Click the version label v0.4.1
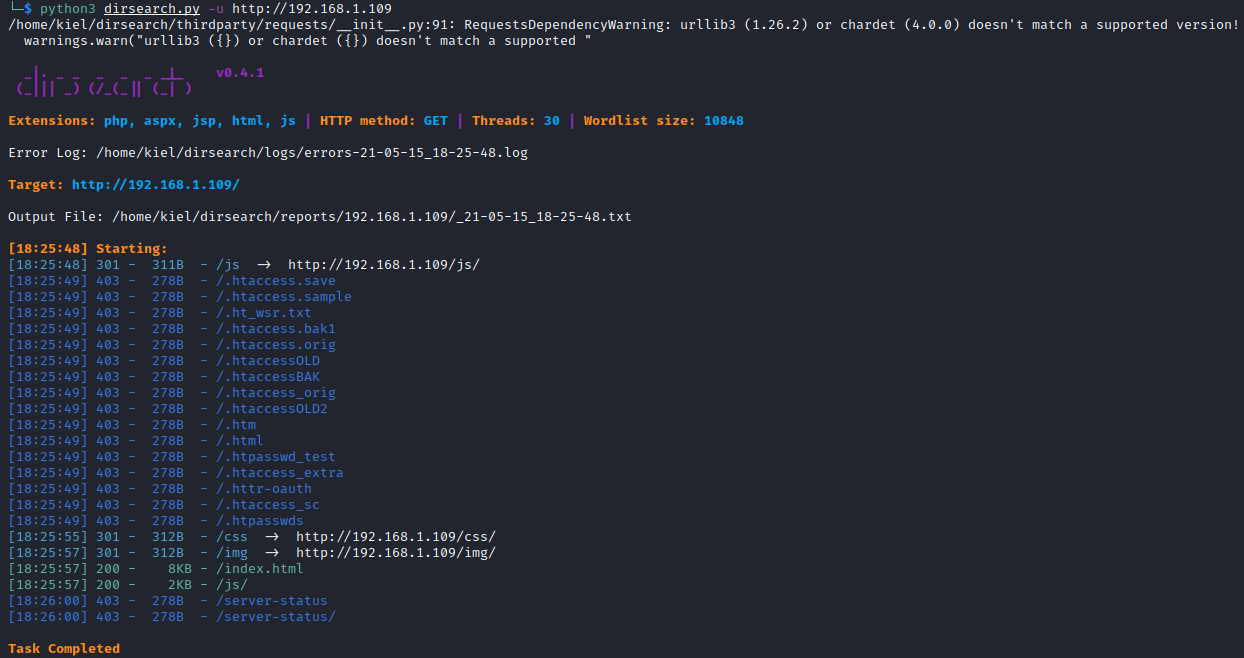The height and width of the screenshot is (658, 1244). point(240,73)
